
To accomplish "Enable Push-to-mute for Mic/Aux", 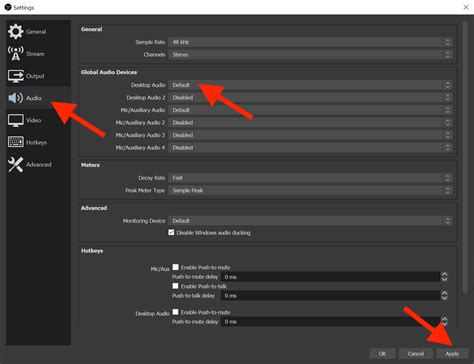I will click(x=175, y=267).
